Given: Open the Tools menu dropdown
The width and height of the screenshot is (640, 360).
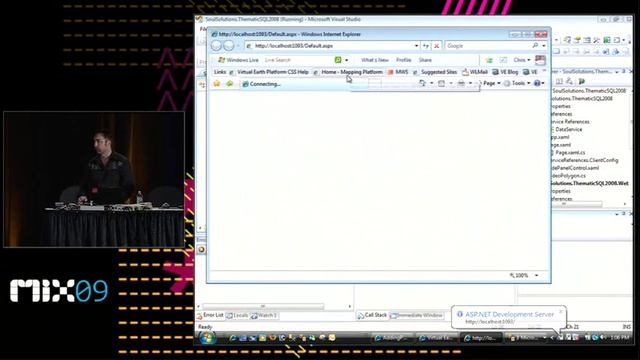Looking at the screenshot, I should coord(517,83).
